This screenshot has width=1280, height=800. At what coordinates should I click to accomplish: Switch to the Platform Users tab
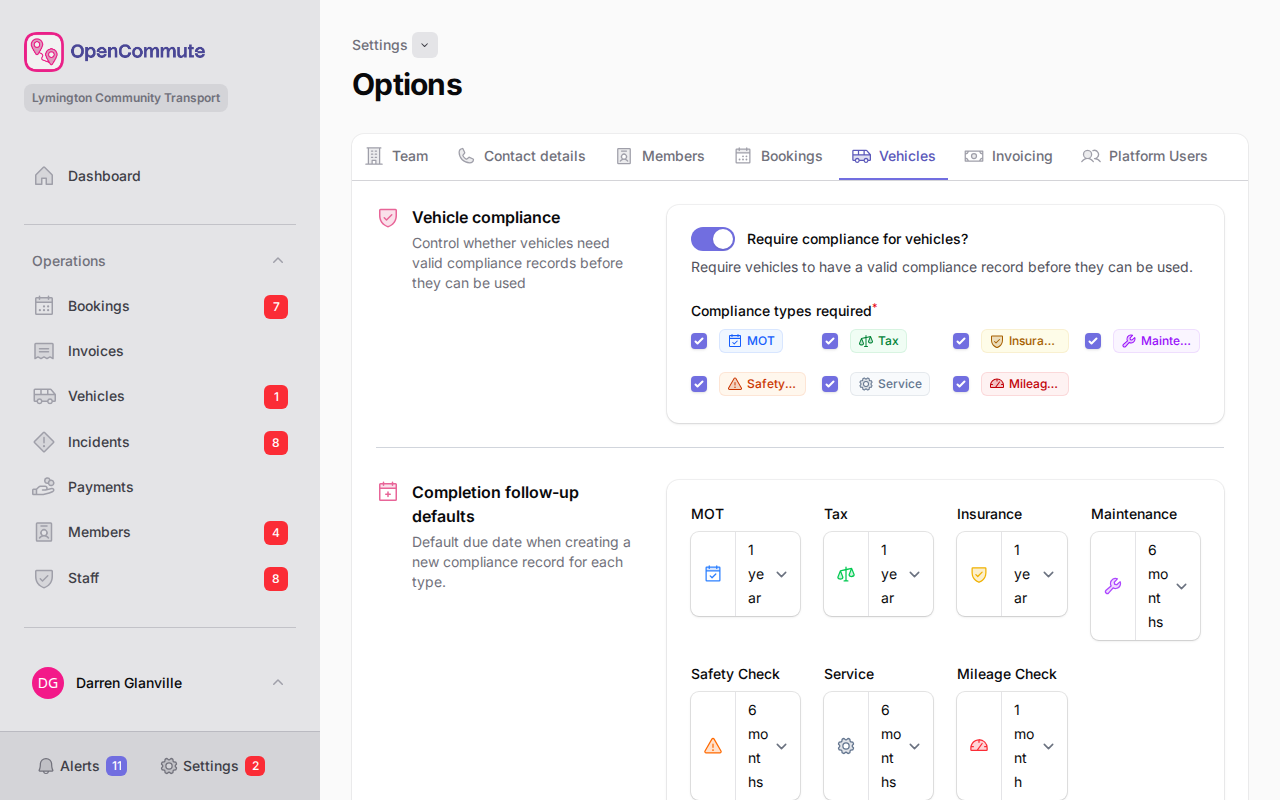pos(1145,156)
